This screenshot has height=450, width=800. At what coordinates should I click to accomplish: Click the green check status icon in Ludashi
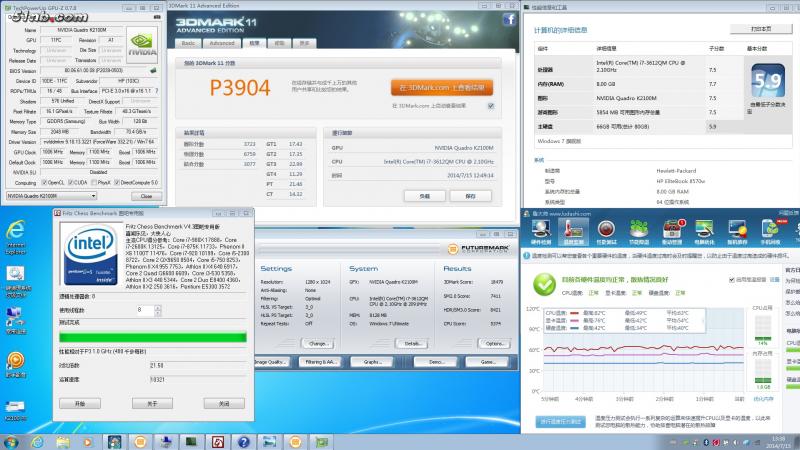coord(544,284)
